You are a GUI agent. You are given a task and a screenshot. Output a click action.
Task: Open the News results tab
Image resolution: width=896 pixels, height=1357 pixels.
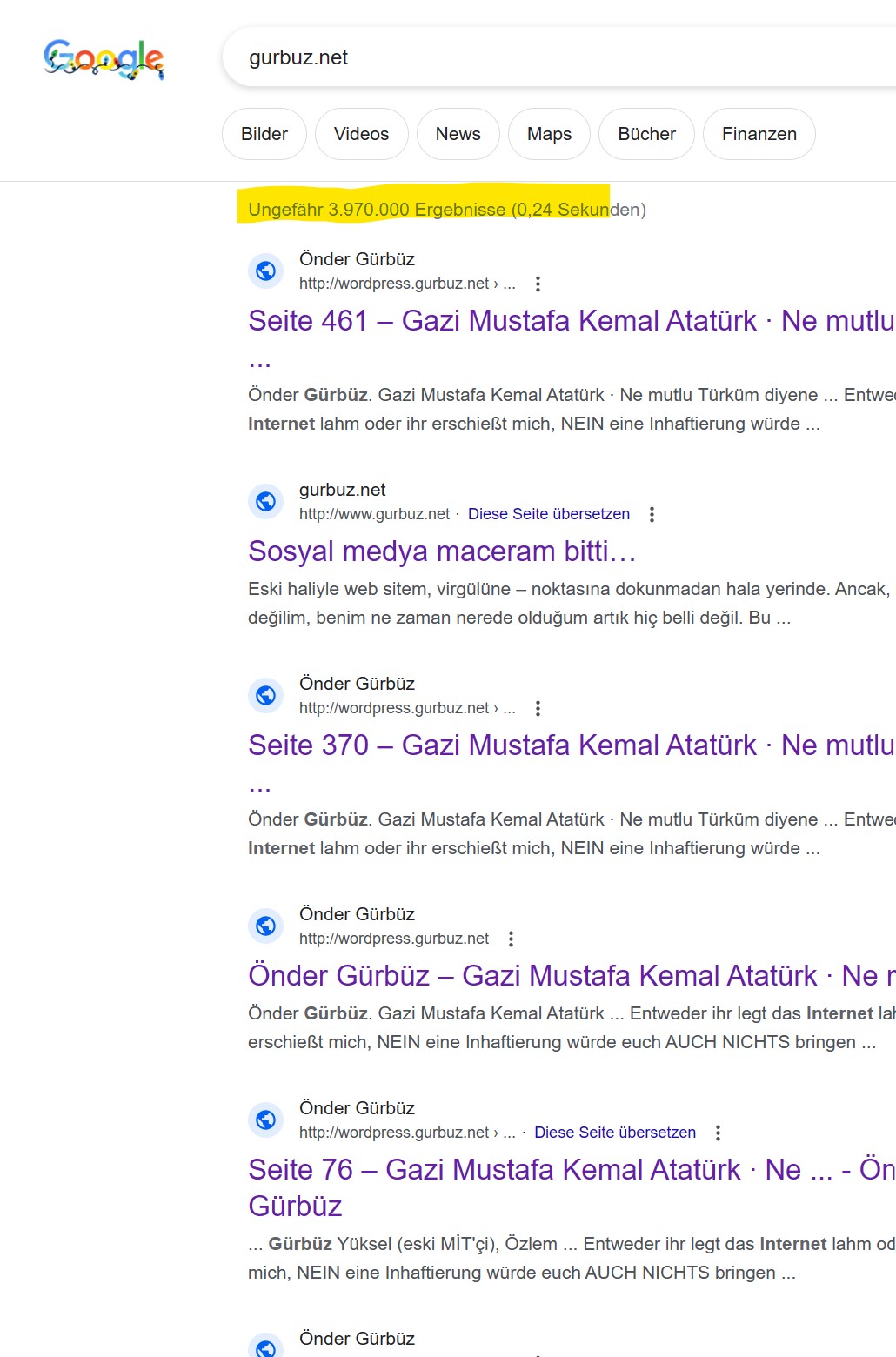click(x=458, y=134)
